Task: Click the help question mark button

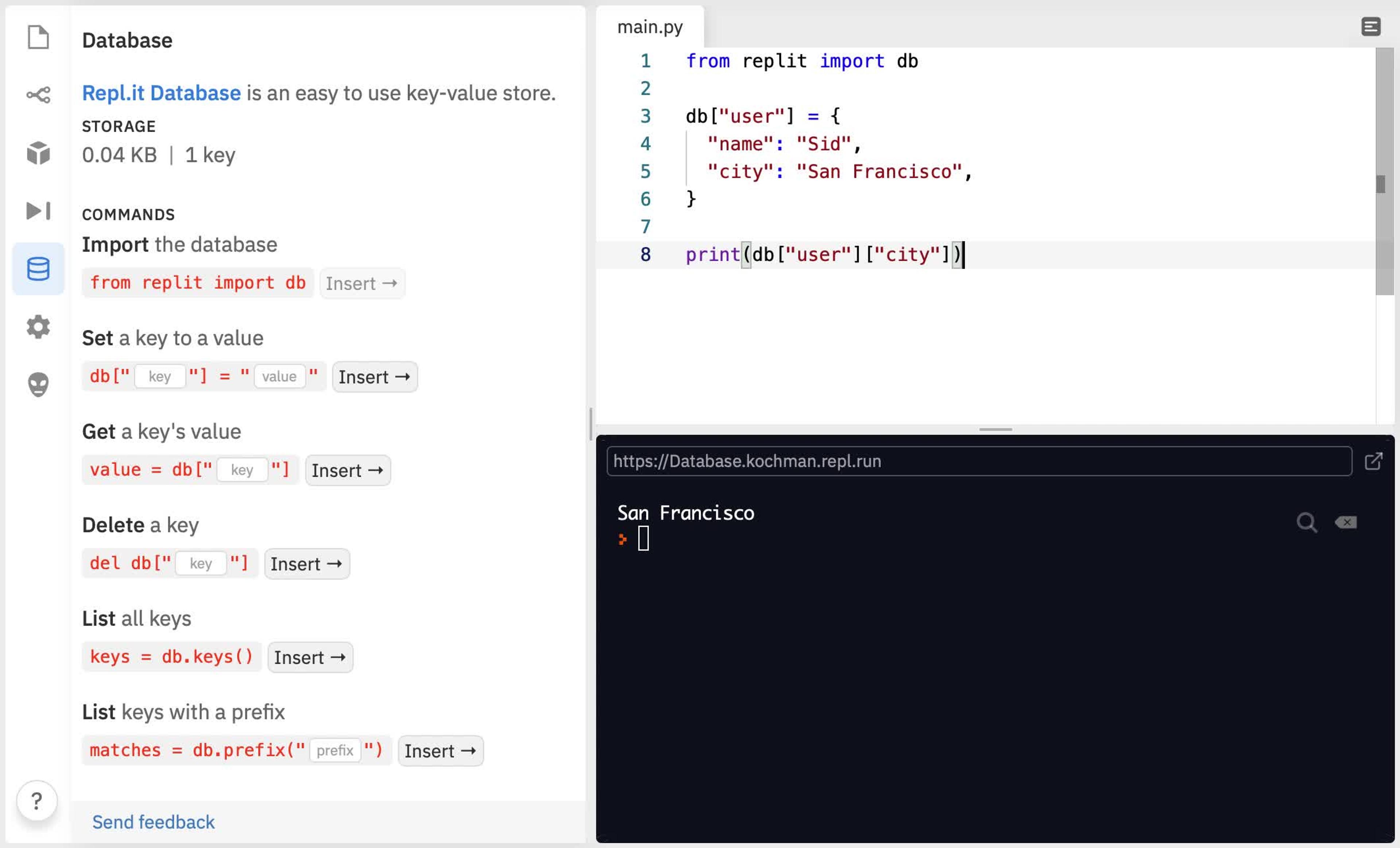Action: click(36, 801)
